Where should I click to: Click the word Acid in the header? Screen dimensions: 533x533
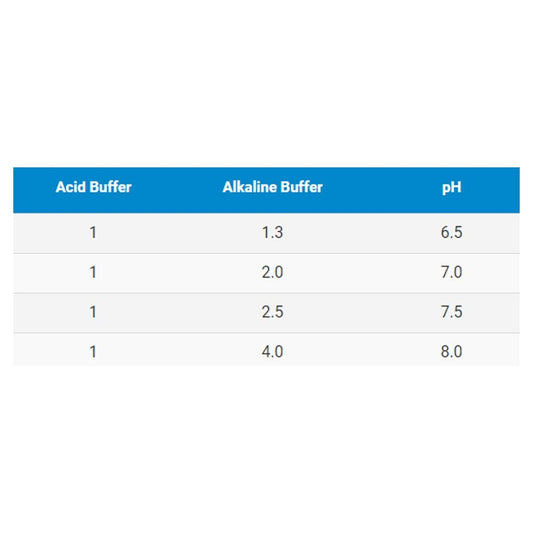point(68,187)
